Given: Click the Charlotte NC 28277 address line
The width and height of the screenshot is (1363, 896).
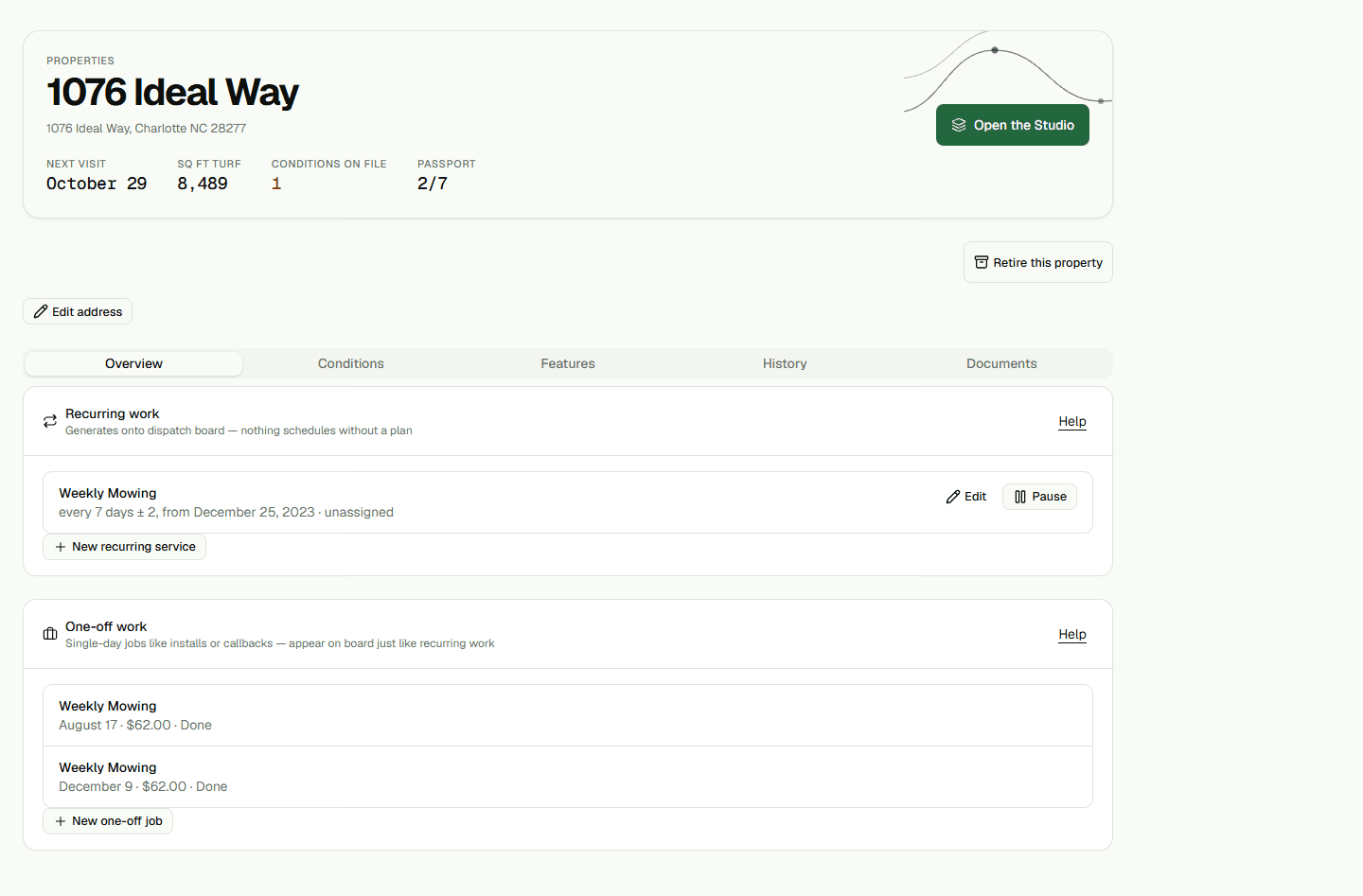Looking at the screenshot, I should [146, 129].
